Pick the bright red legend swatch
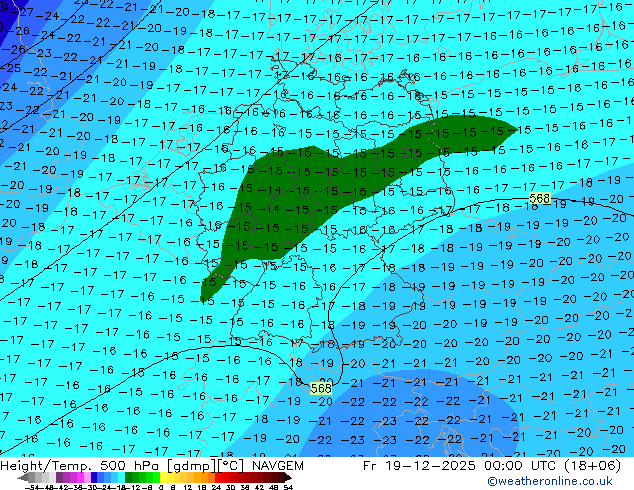The width and height of the screenshot is (634, 490). click(x=218, y=477)
